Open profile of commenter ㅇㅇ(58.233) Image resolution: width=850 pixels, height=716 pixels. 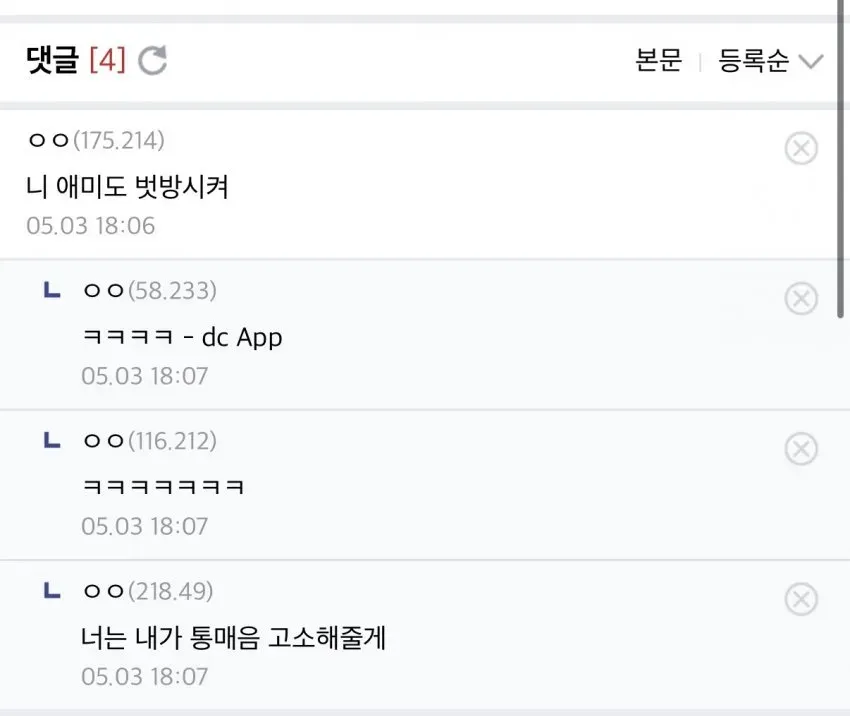tap(150, 291)
